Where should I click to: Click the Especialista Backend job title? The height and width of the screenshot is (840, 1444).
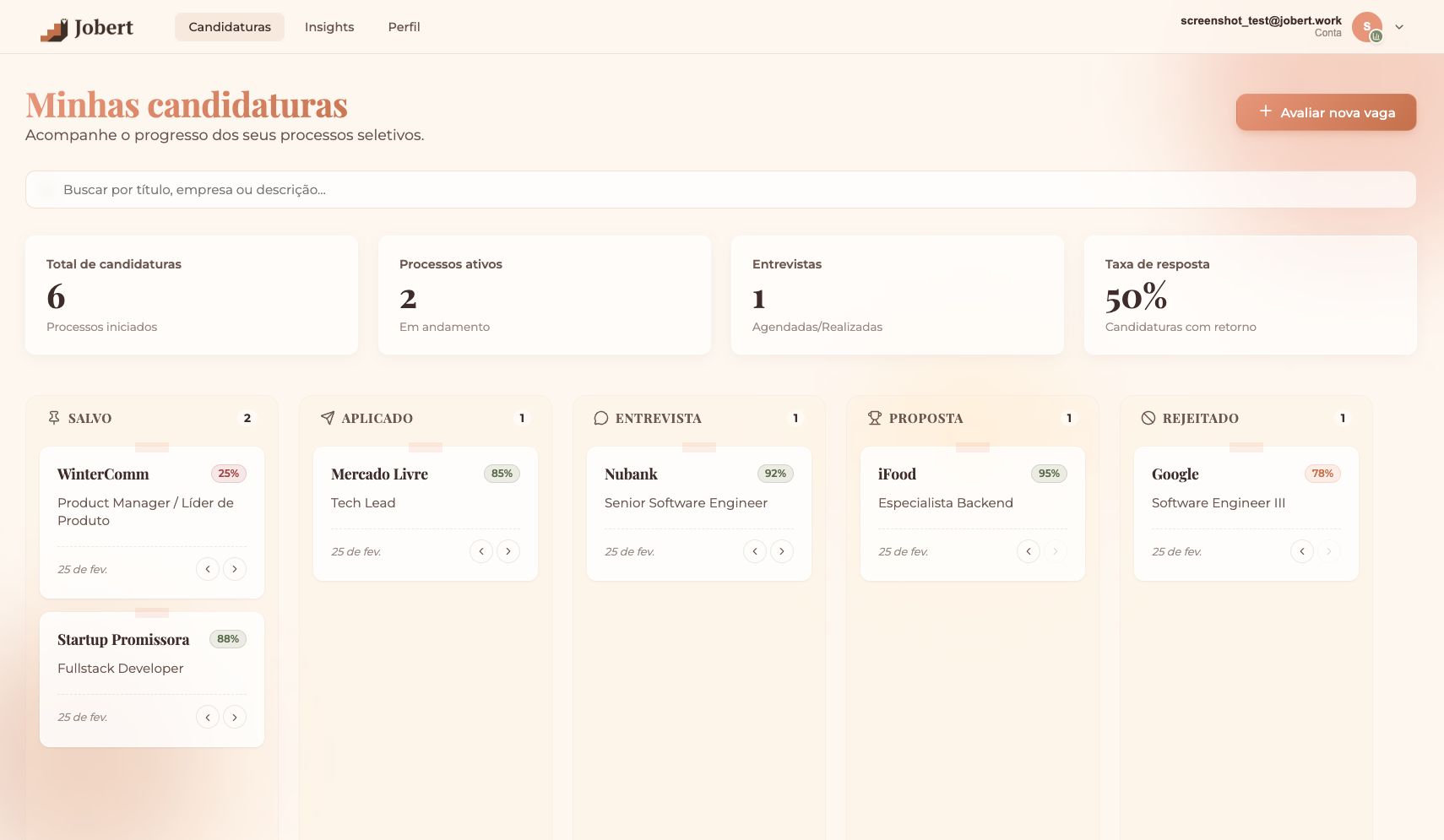click(x=946, y=503)
